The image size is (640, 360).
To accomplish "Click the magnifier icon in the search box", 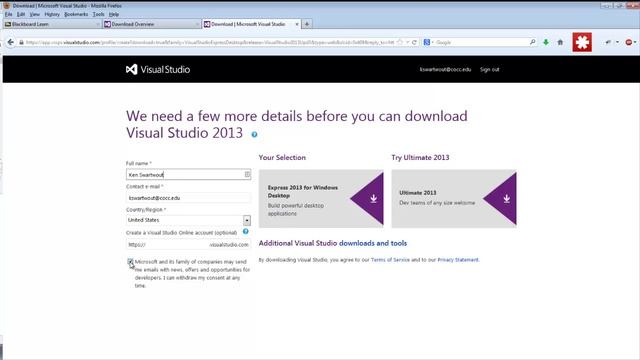I will (x=532, y=42).
